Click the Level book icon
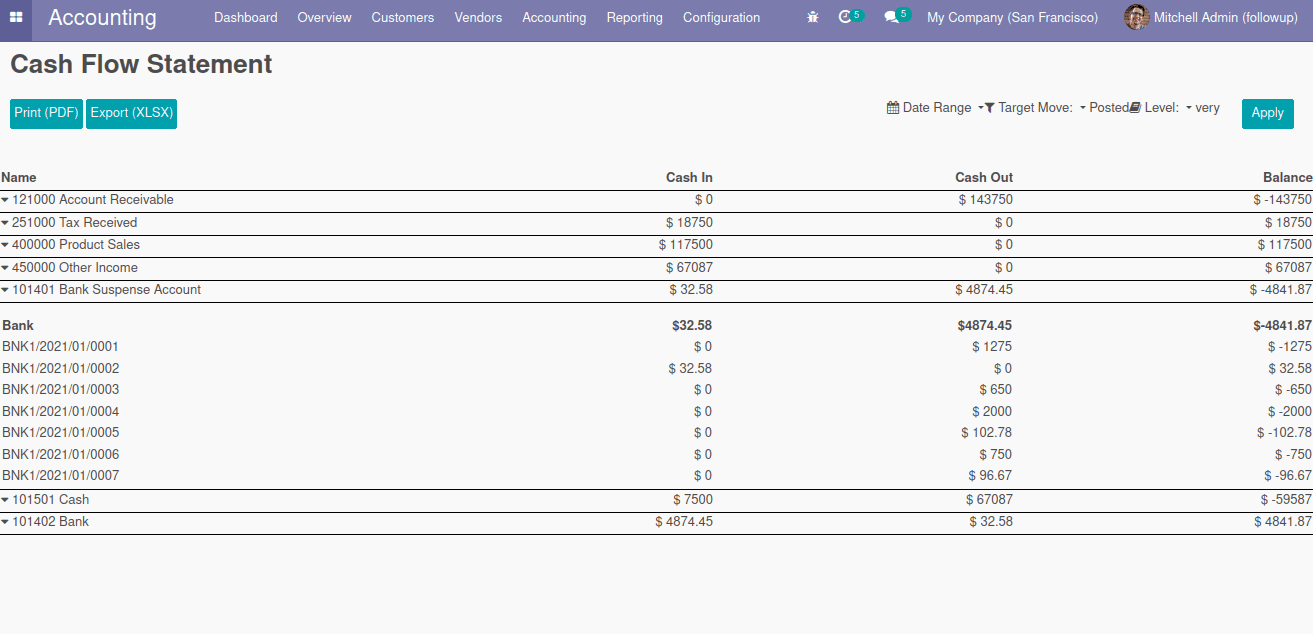Image resolution: width=1313 pixels, height=634 pixels. (x=1135, y=108)
